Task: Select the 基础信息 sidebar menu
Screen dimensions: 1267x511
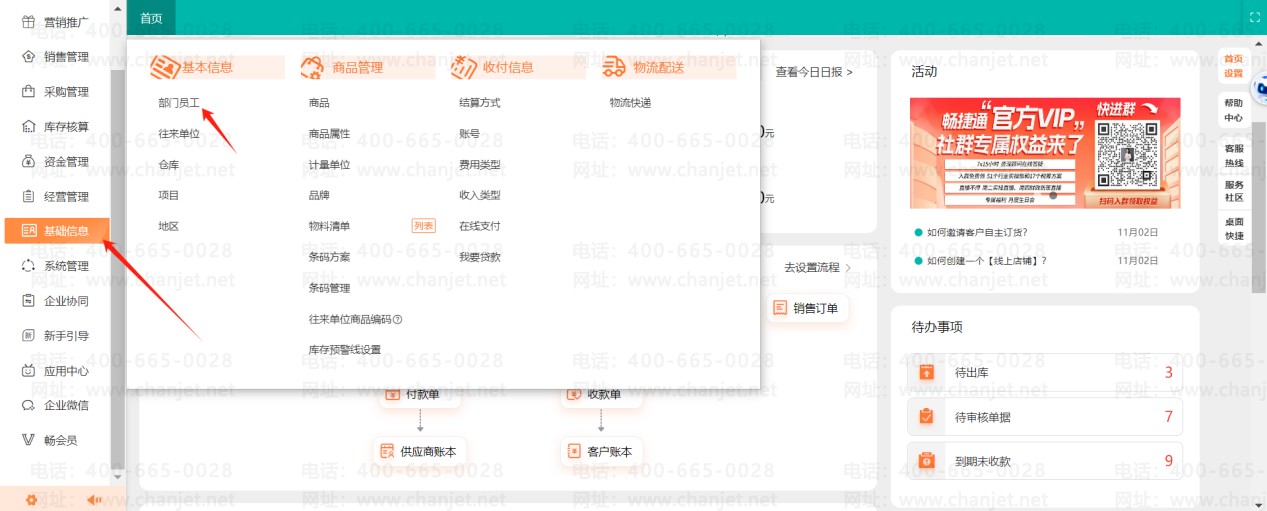Action: click(x=57, y=231)
